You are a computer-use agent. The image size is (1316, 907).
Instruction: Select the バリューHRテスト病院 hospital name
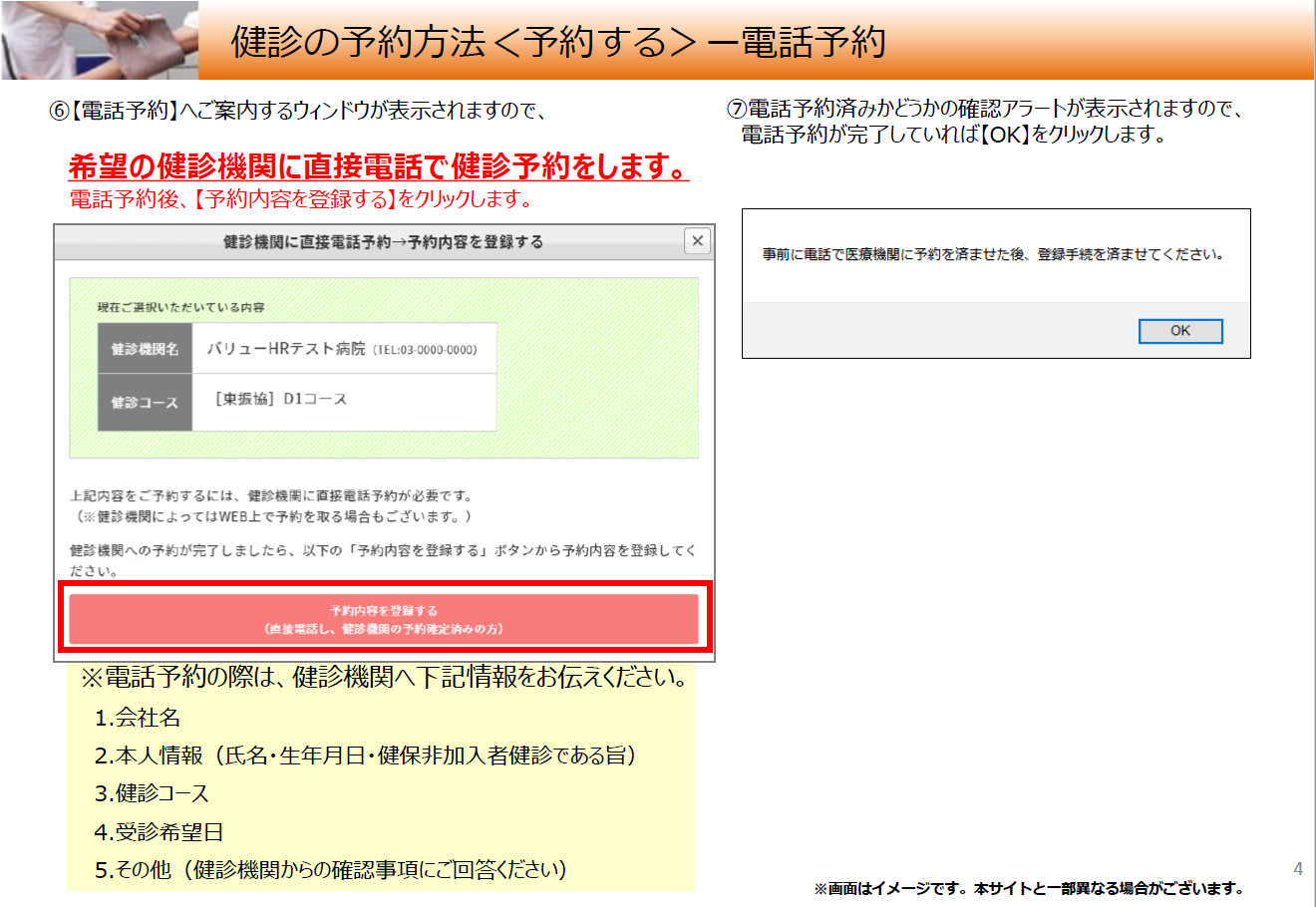(x=286, y=349)
